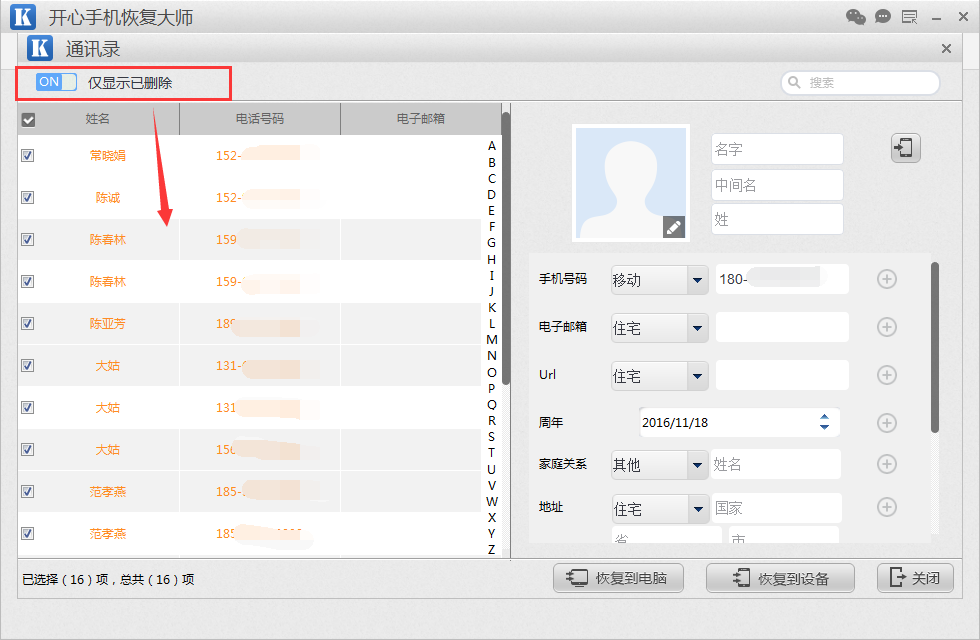Click the contact list vertical scrollbar
This screenshot has height=640, width=980.
(x=506, y=249)
